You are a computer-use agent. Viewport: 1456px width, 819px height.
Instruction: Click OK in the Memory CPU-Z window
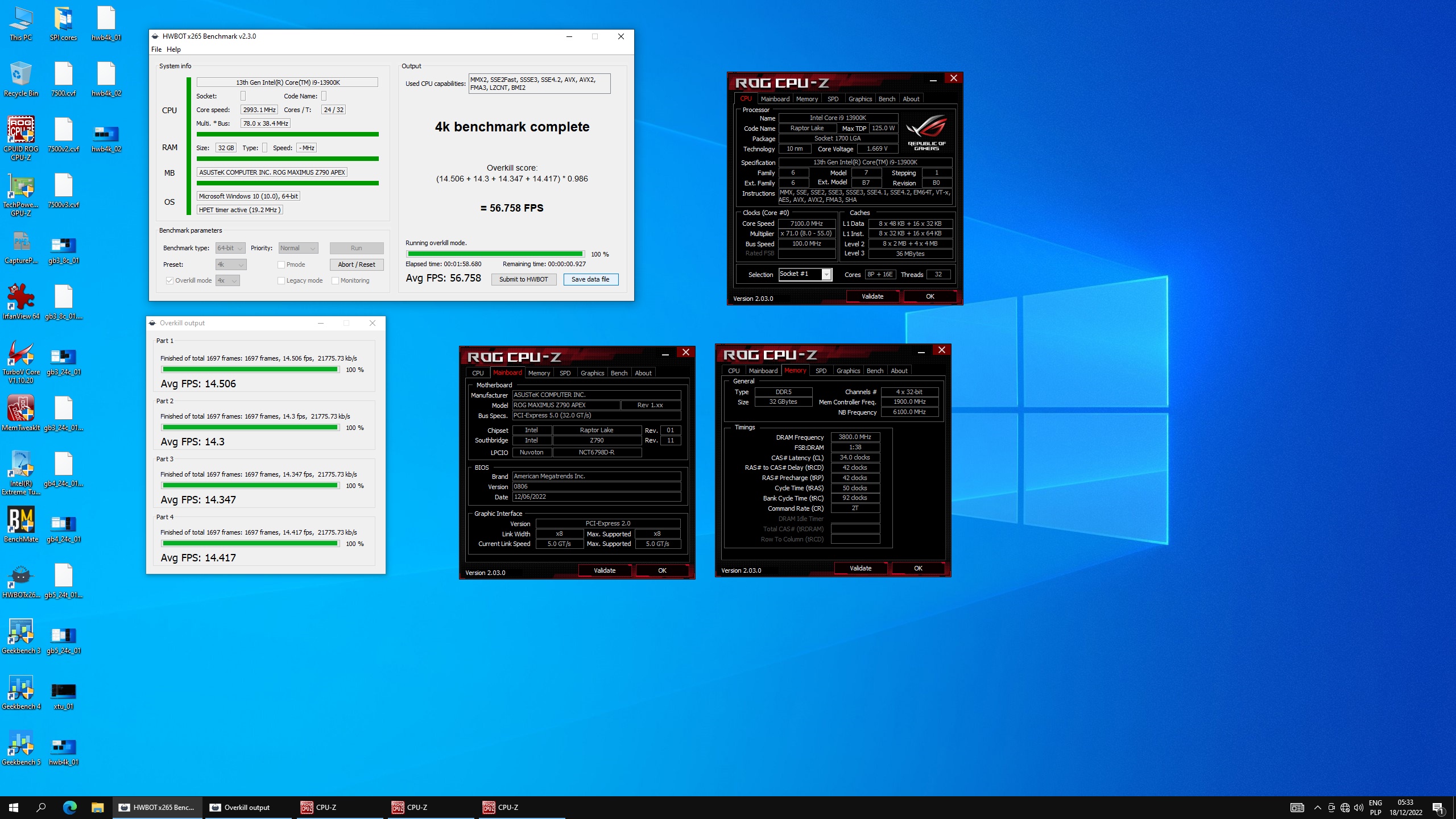pyautogui.click(x=918, y=568)
